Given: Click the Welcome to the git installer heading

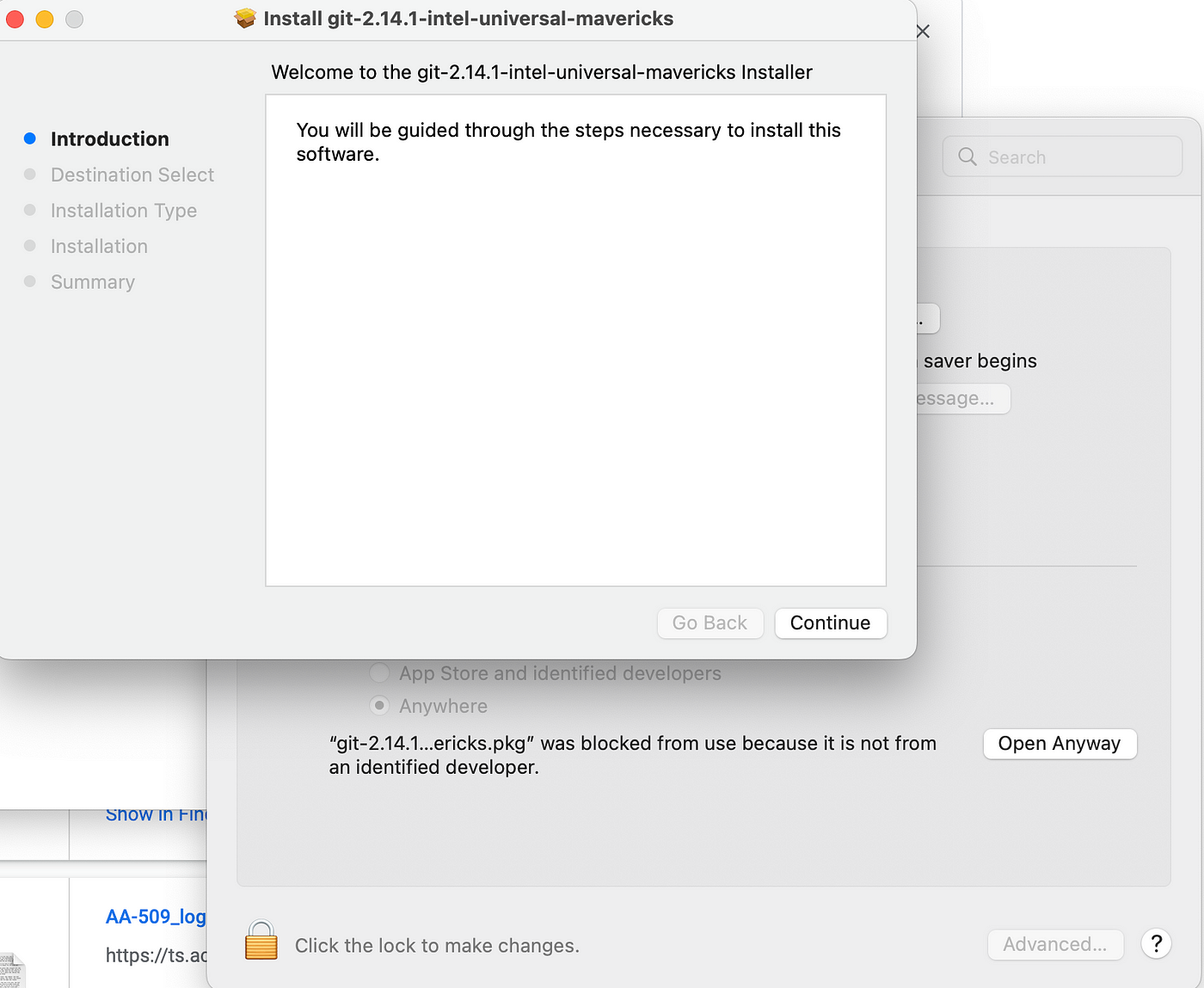Looking at the screenshot, I should 542,72.
